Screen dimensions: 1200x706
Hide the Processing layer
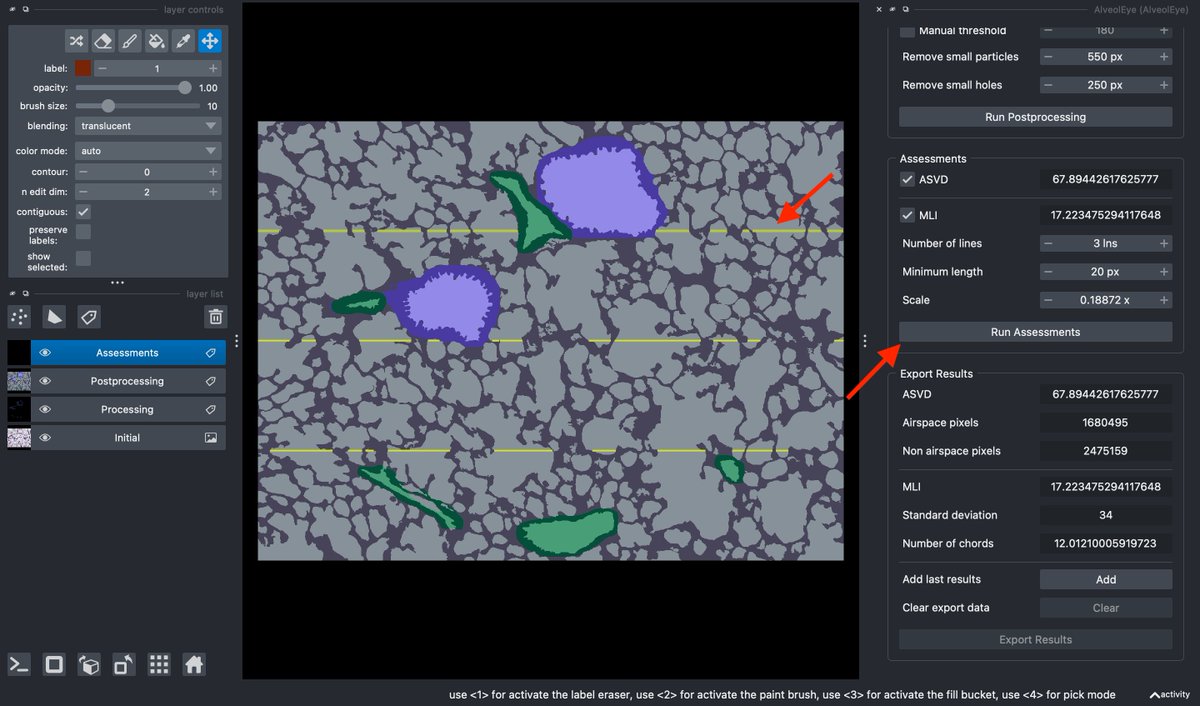click(x=45, y=409)
